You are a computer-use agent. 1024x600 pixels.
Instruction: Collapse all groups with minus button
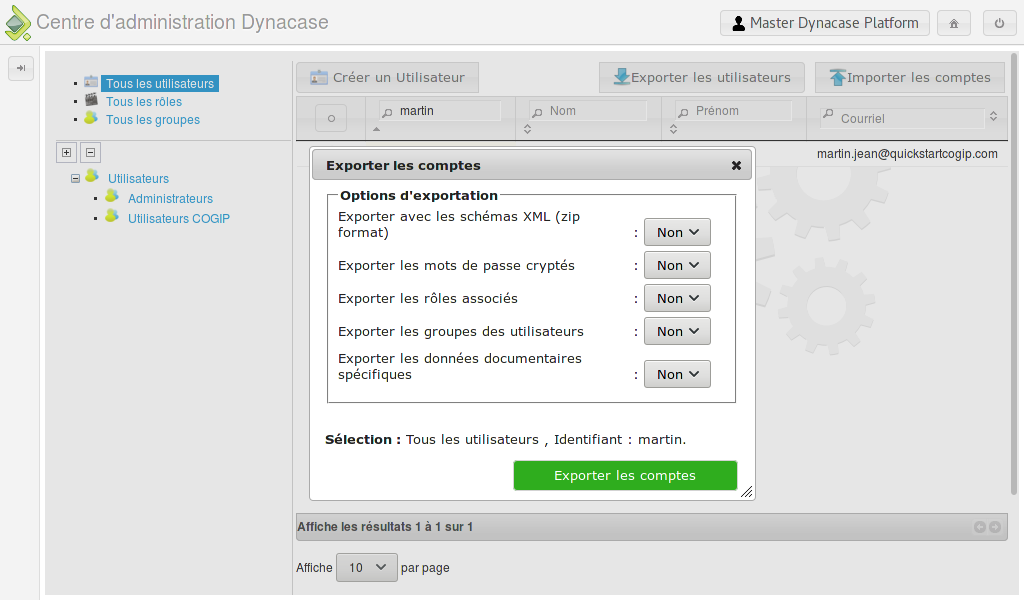(91, 153)
